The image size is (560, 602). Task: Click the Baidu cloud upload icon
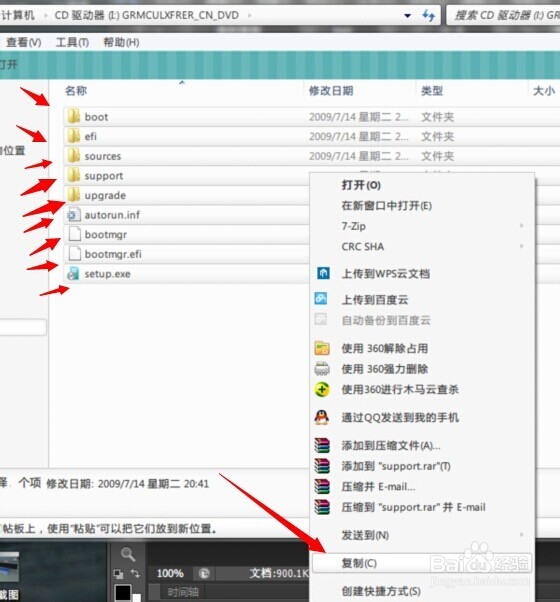[321, 299]
